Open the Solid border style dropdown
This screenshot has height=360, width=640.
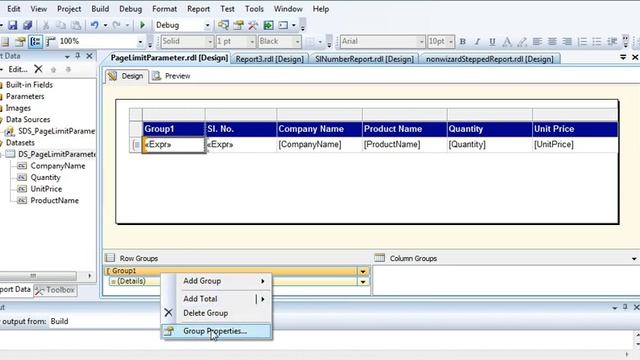[x=210, y=41]
